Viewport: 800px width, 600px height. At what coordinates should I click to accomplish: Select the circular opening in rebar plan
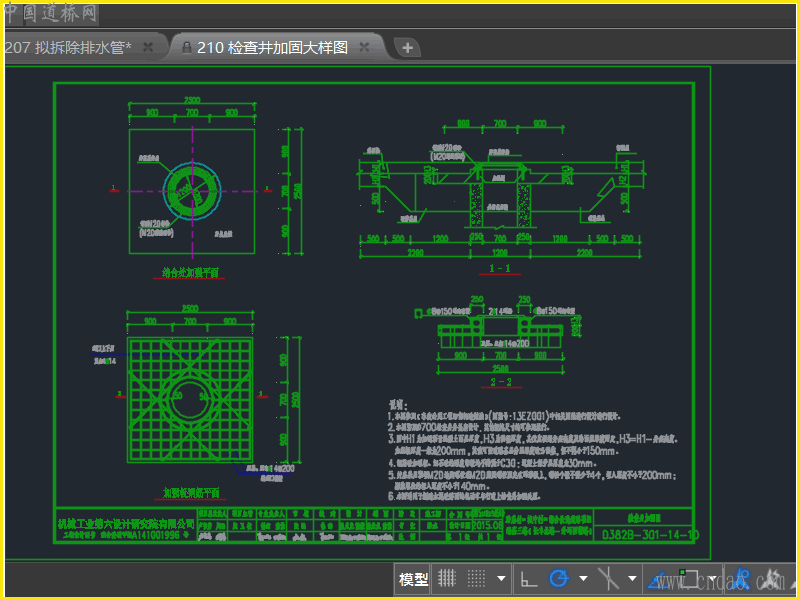[190, 400]
